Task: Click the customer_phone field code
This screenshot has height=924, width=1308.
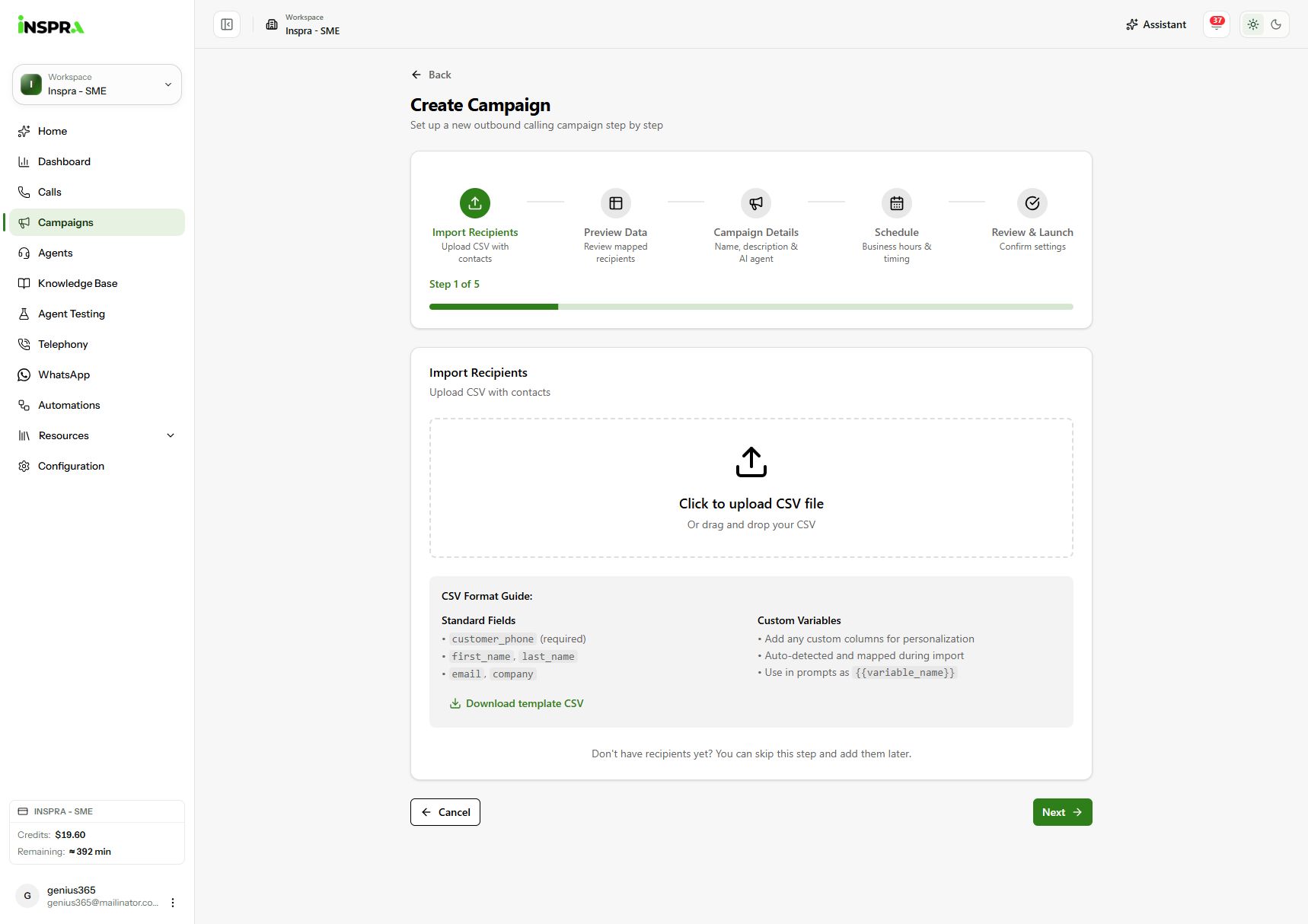Action: coord(493,639)
